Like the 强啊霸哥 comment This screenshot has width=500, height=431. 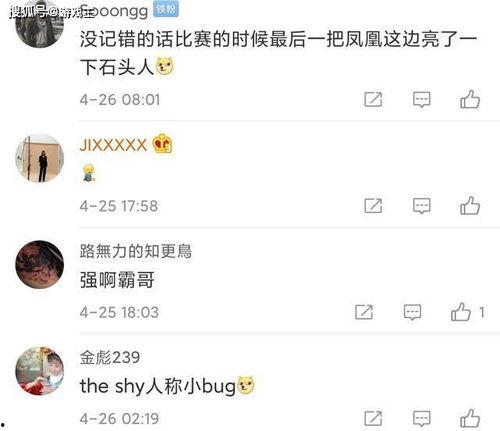click(x=461, y=312)
